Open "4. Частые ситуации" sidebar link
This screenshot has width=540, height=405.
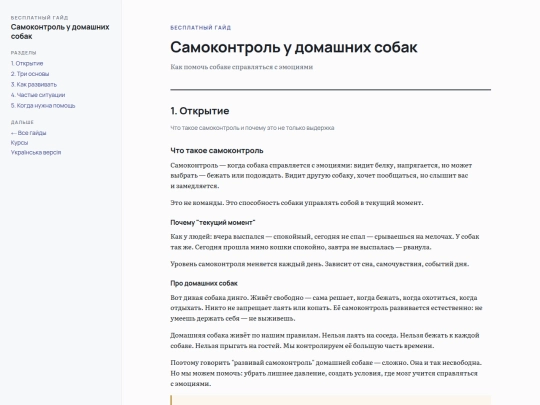click(x=38, y=95)
